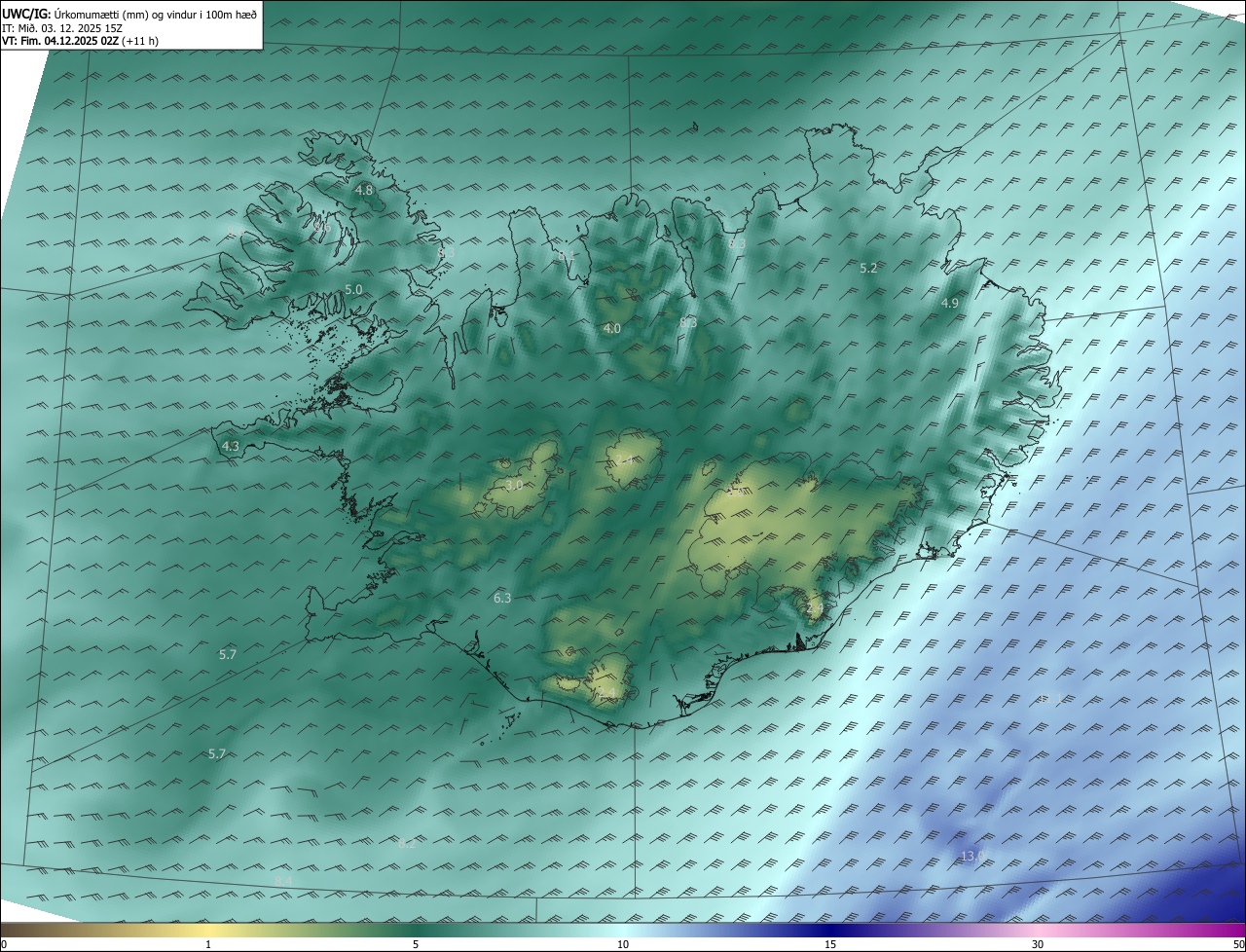
Task: Click the 4.9 value label on the map
Action: click(x=950, y=304)
